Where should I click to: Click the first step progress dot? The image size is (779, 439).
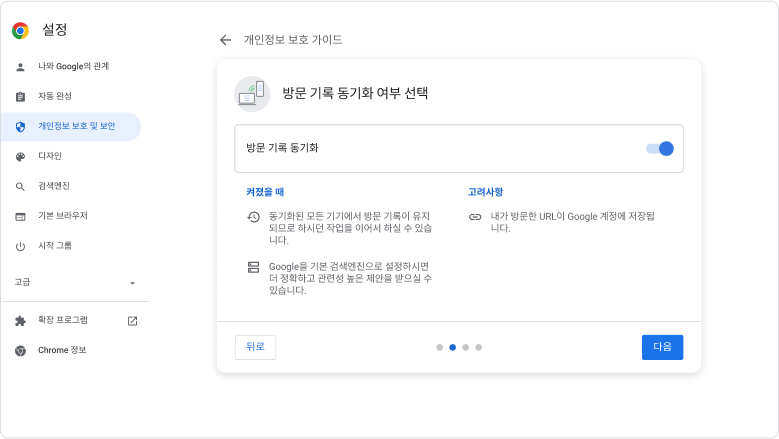(440, 347)
